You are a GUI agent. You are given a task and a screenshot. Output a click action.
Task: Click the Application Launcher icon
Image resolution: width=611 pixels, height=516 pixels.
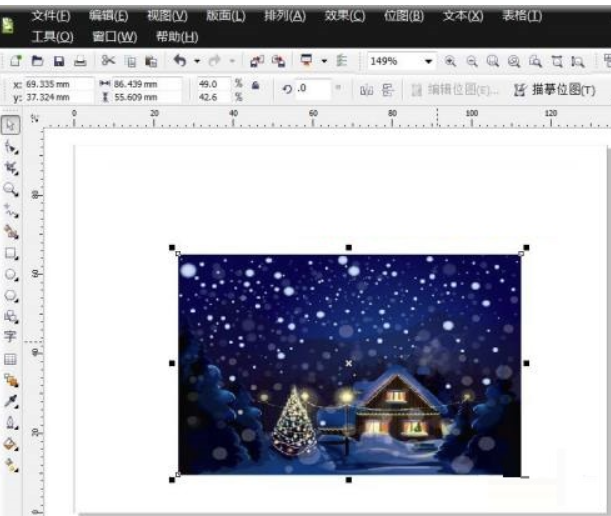point(306,61)
